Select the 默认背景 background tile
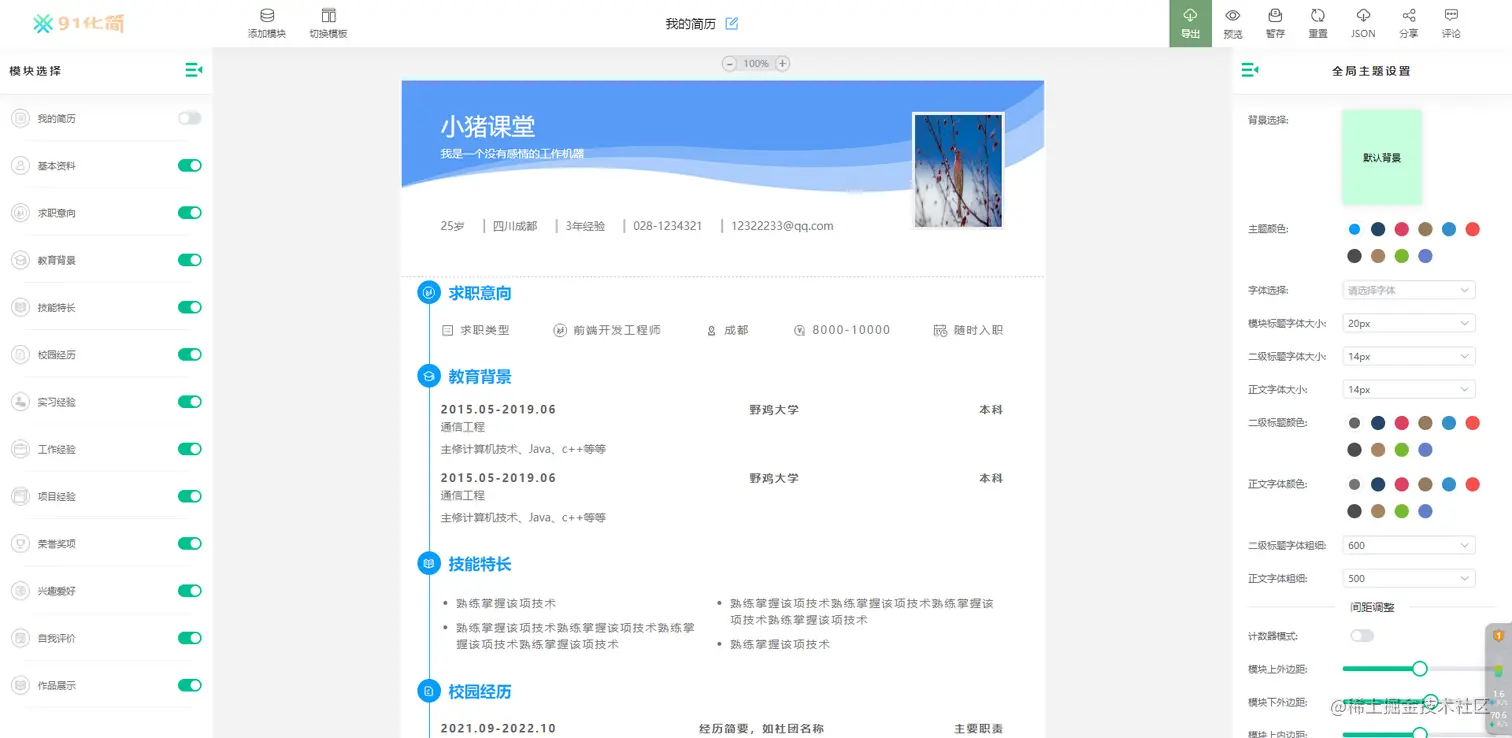This screenshot has height=738, width=1512. (1382, 157)
